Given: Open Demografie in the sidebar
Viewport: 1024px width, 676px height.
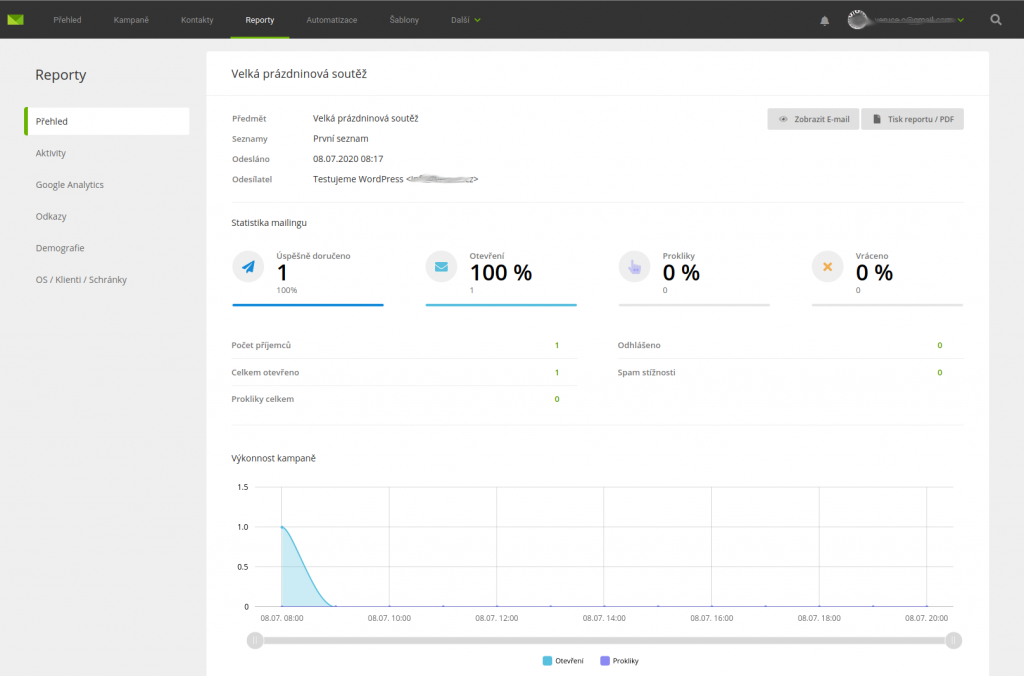Looking at the screenshot, I should [60, 248].
